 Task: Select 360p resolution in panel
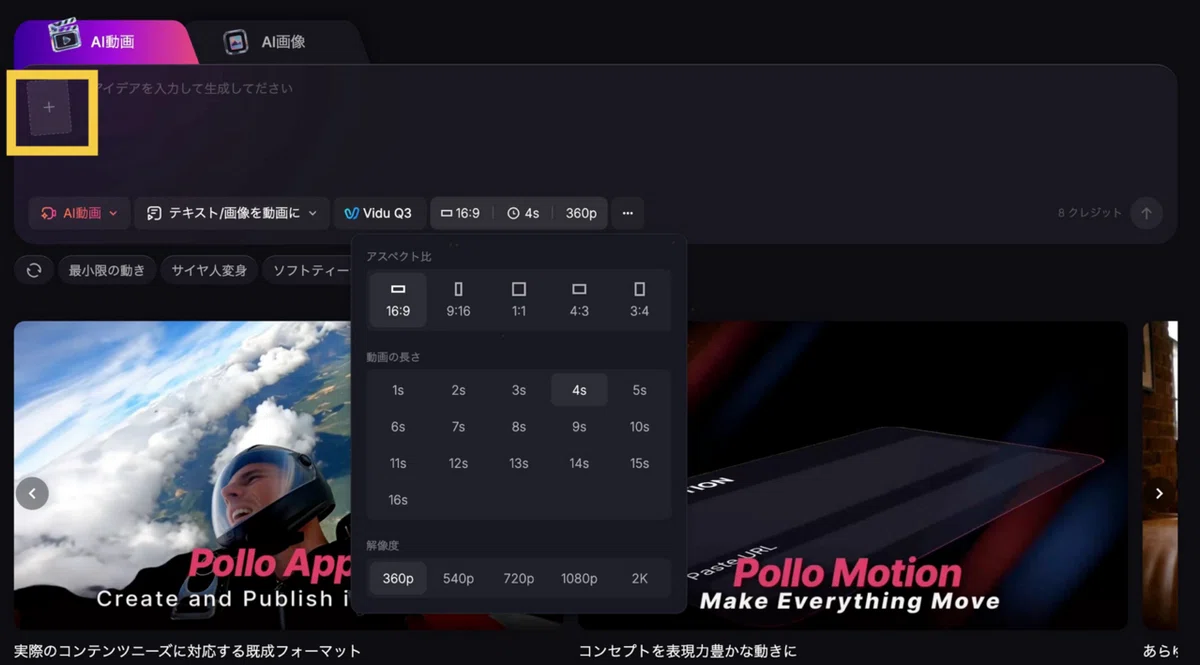[398, 579]
